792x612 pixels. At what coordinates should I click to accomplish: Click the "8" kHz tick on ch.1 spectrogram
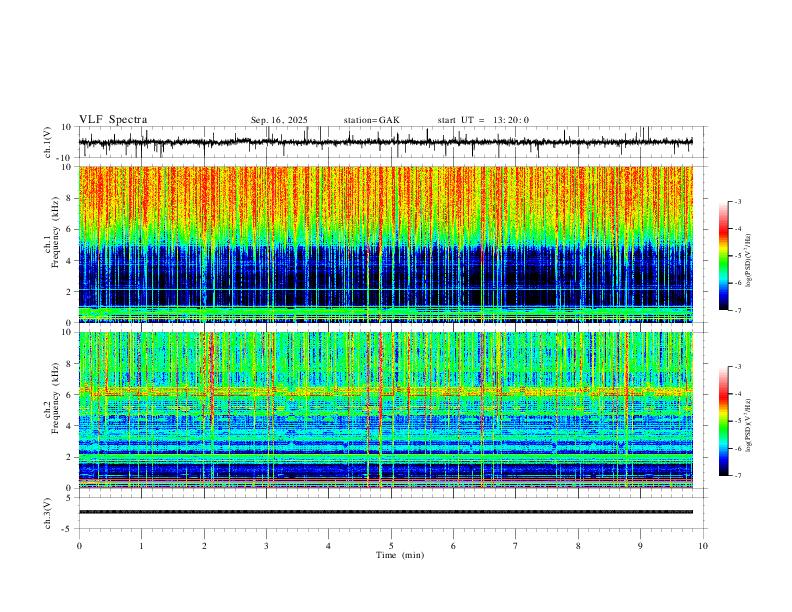pos(70,198)
